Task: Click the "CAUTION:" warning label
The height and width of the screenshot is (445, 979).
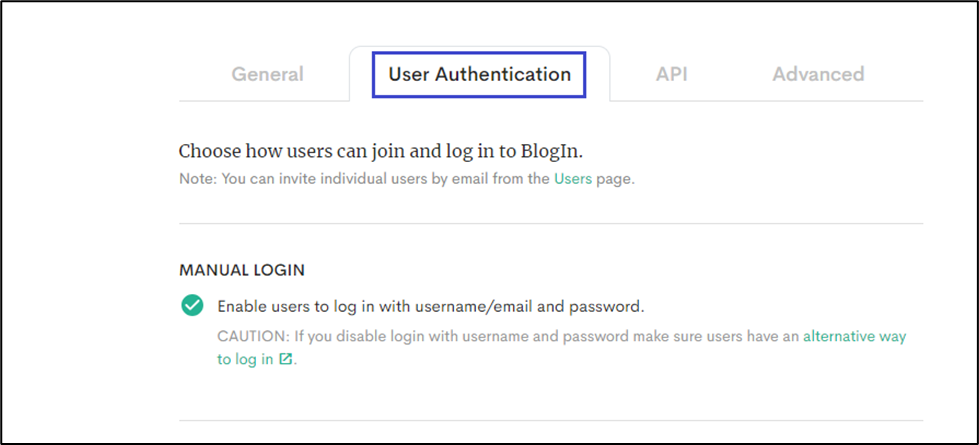Action: (250, 336)
